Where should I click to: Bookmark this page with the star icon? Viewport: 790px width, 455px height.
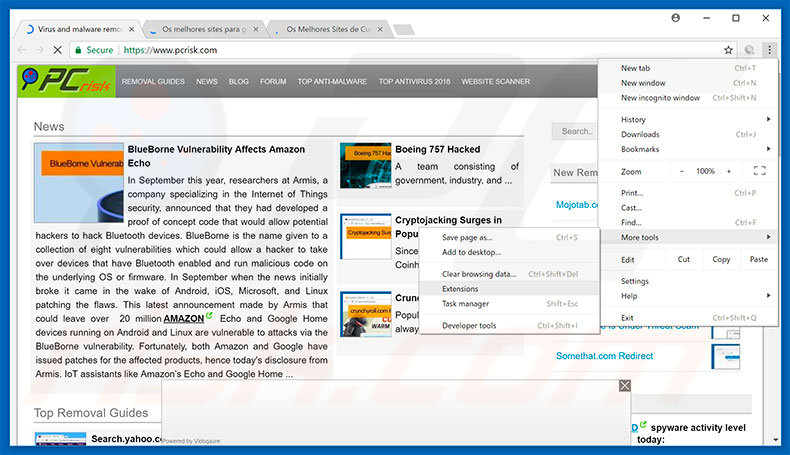(728, 50)
